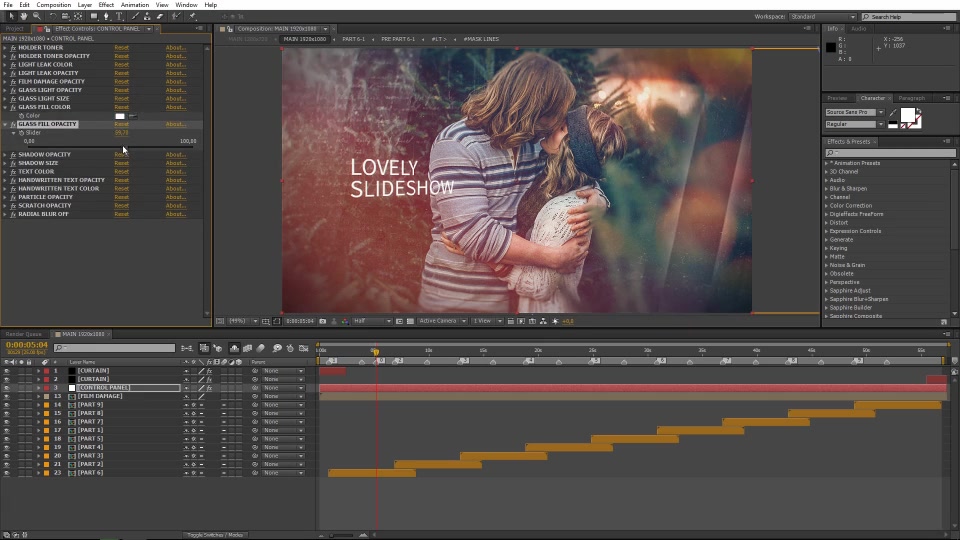Reset the TEXT COLOR effect

pos(121,171)
